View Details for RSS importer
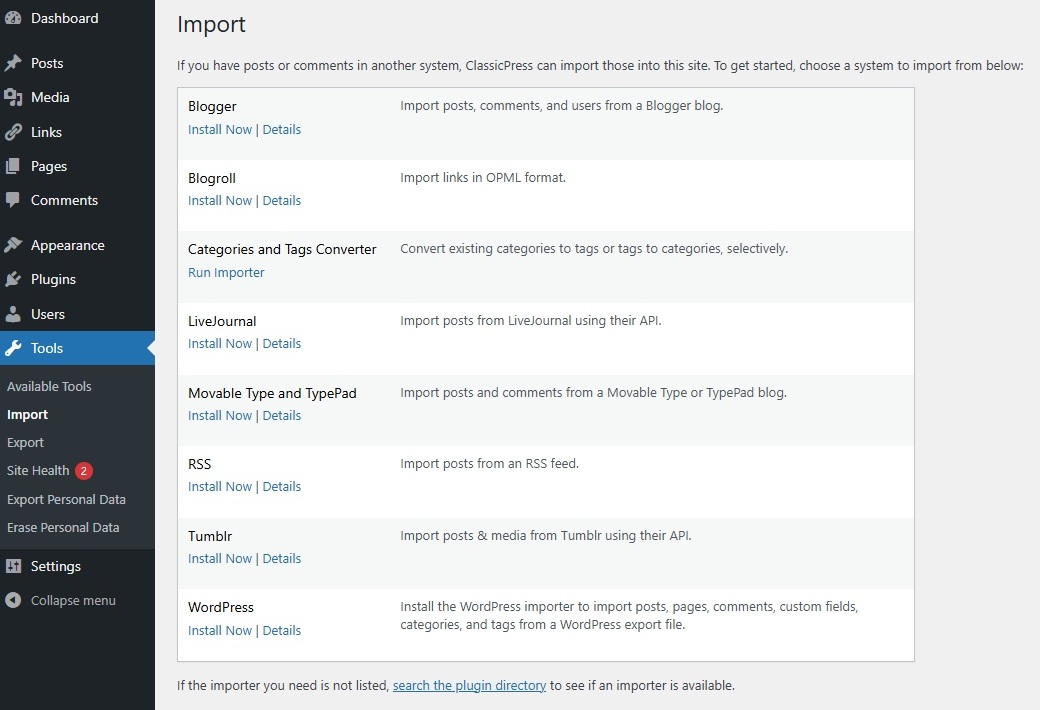1040x710 pixels. pyautogui.click(x=281, y=486)
